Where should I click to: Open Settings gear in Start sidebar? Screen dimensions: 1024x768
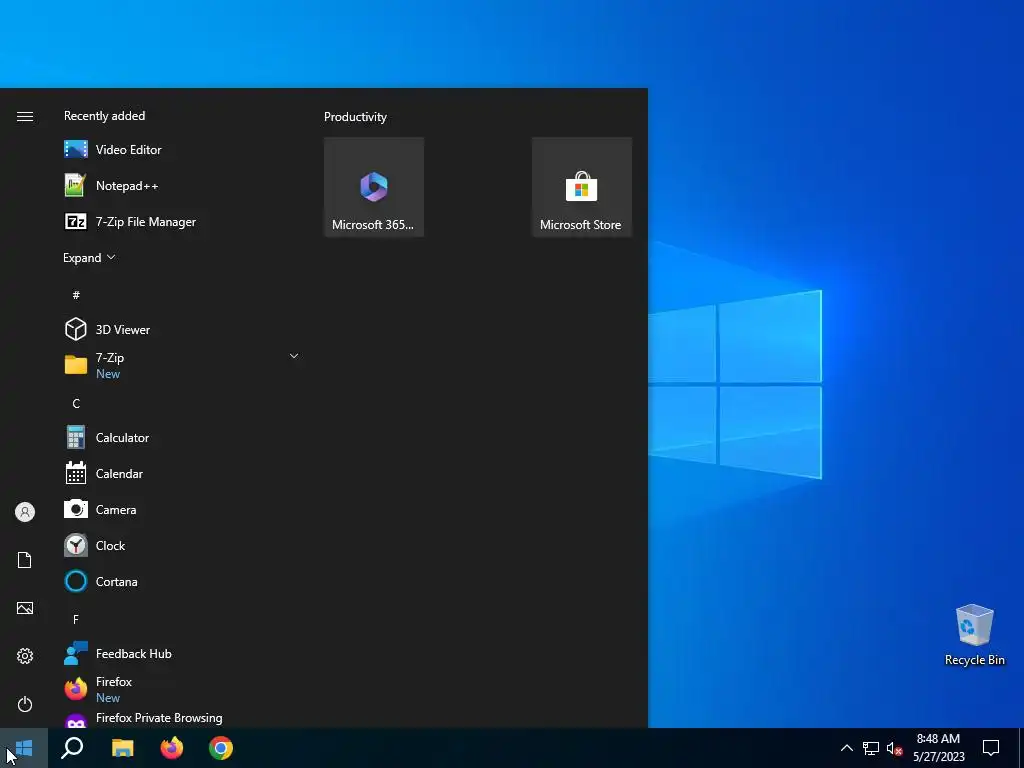tap(25, 656)
